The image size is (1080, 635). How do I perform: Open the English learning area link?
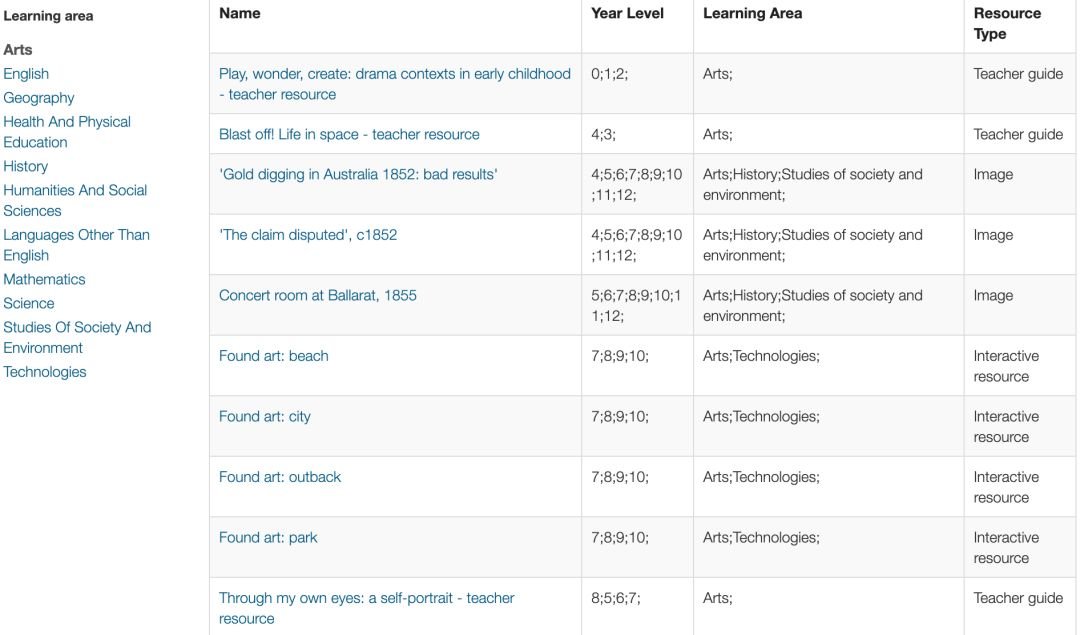tap(26, 74)
